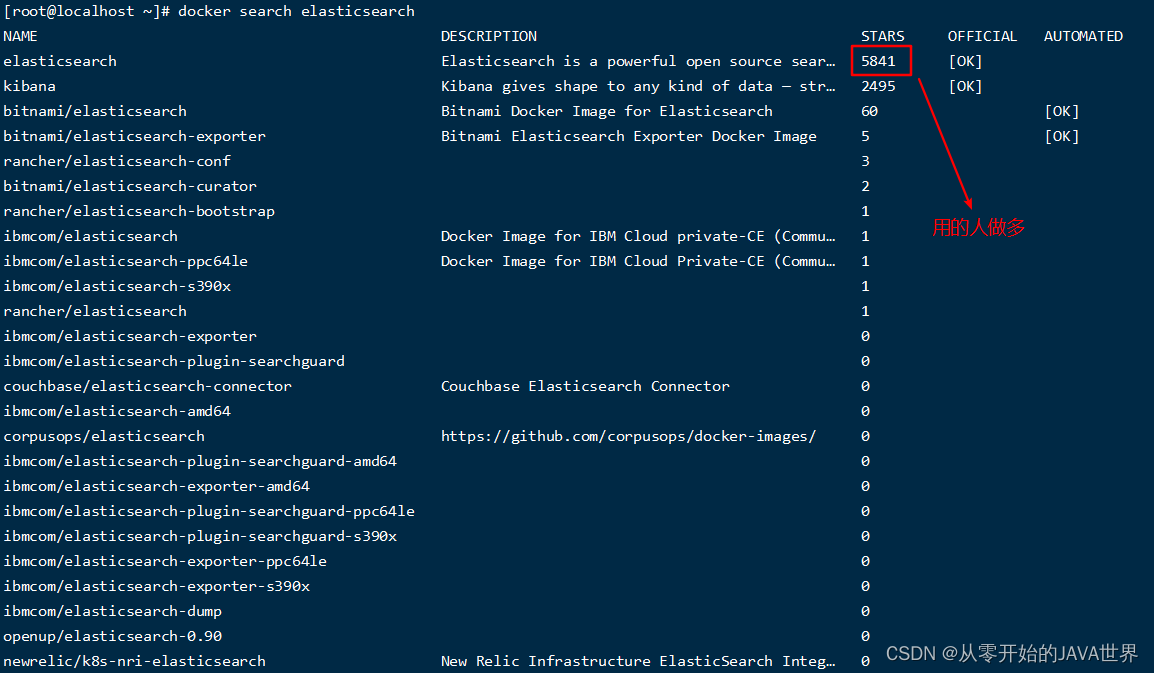The image size is (1154, 673).
Task: Select the bitnami/elasticsearch image name
Action: click(94, 111)
